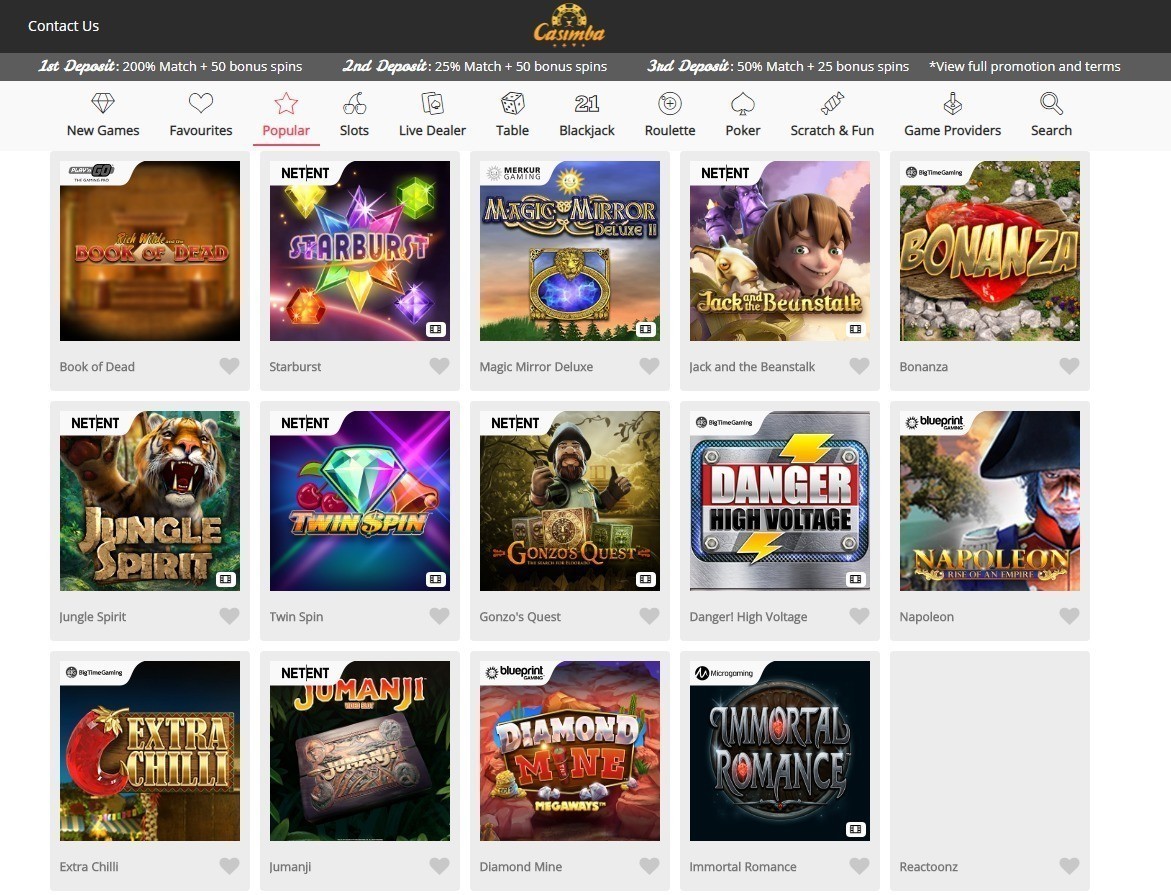This screenshot has width=1171, height=895.
Task: Toggle Magic Mirror Deluxe favourite heart
Action: [x=649, y=366]
